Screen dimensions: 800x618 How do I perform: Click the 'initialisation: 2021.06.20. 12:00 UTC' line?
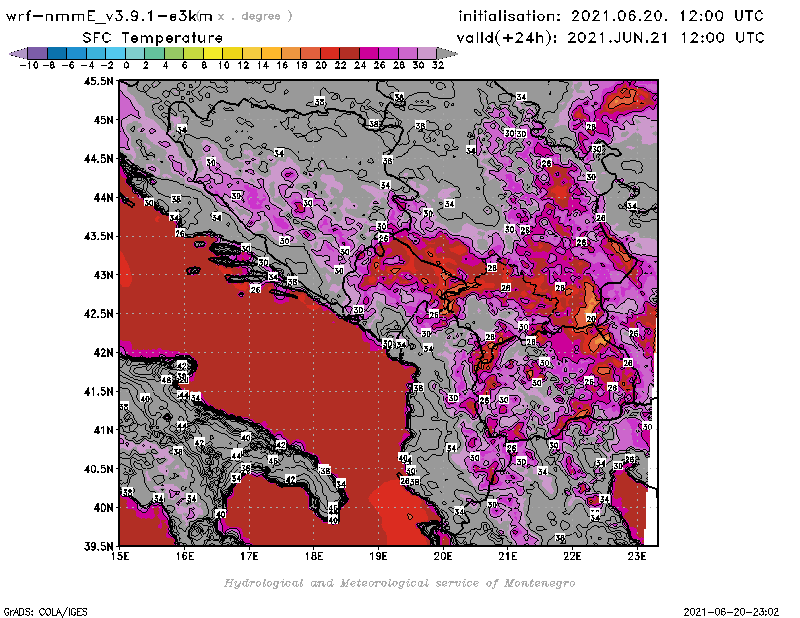tap(611, 16)
